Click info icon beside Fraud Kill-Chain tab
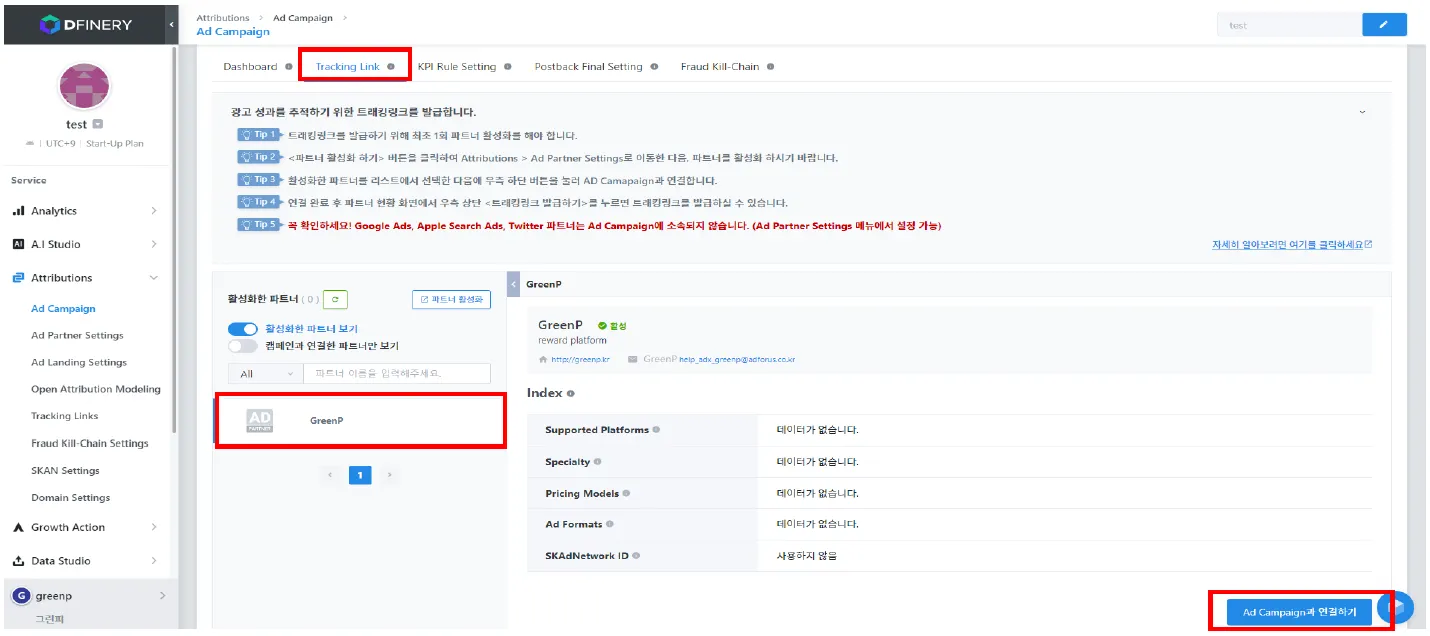This screenshot has width=1430, height=636. tap(771, 67)
